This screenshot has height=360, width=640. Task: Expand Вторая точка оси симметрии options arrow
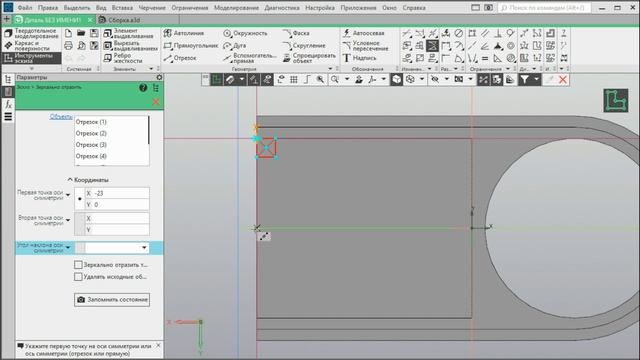[x=68, y=220]
